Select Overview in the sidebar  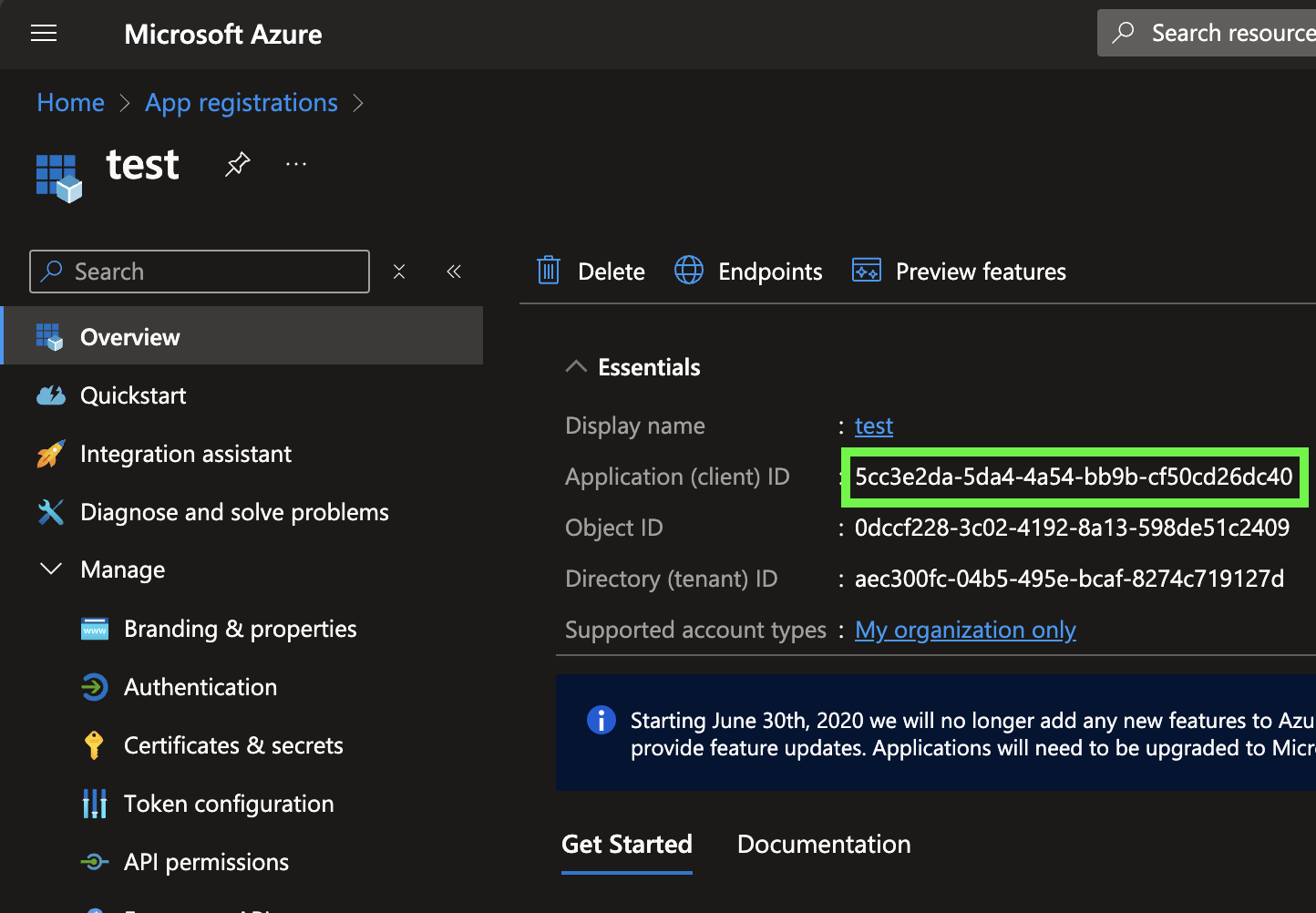(x=242, y=336)
